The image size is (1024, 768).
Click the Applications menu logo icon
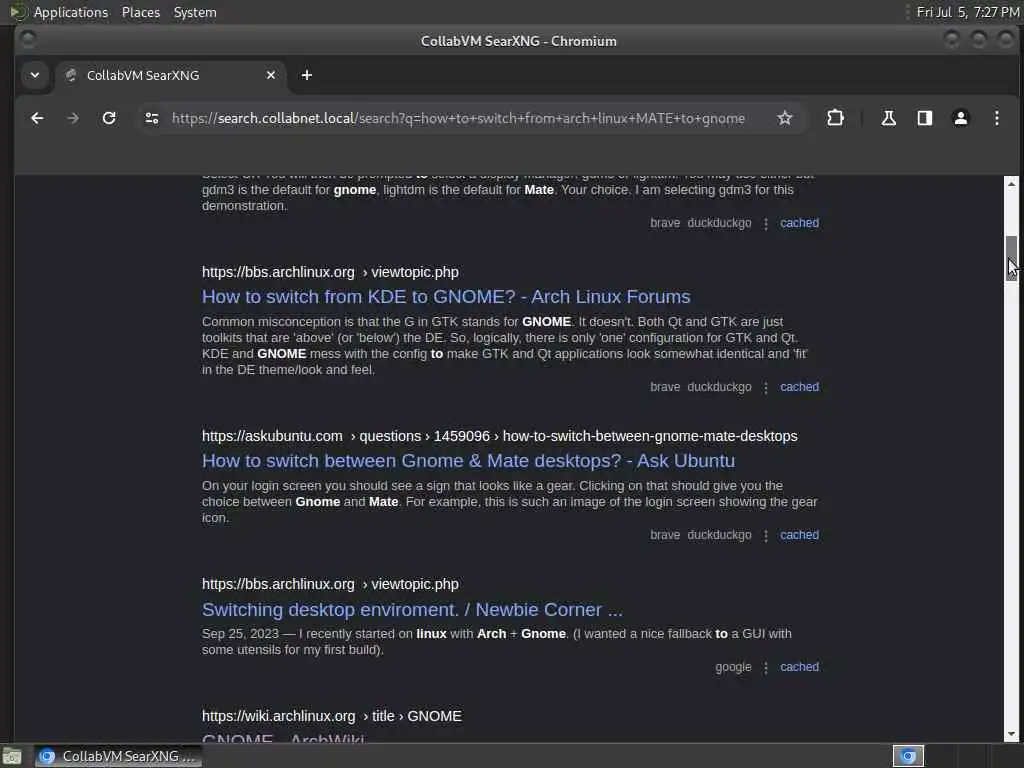click(x=18, y=12)
